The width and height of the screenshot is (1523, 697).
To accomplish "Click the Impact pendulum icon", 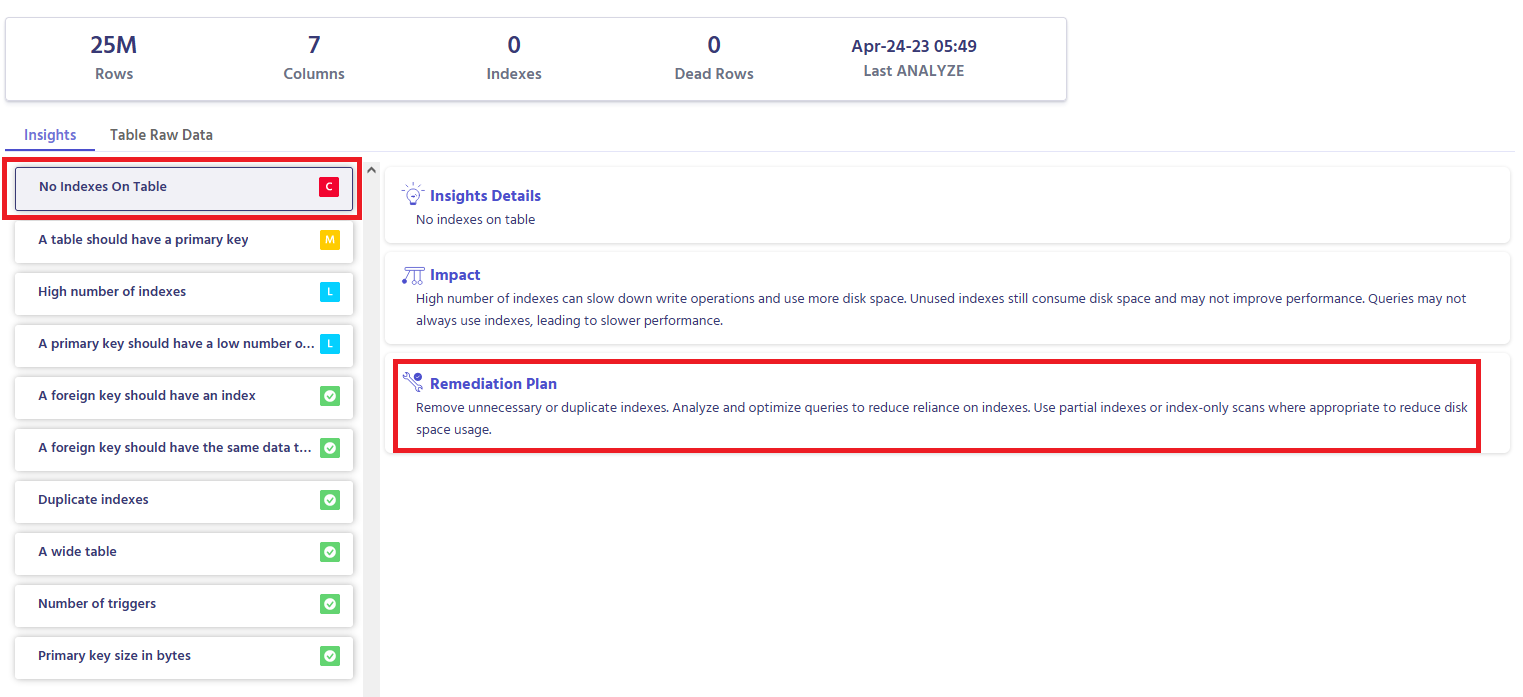I will tap(413, 275).
